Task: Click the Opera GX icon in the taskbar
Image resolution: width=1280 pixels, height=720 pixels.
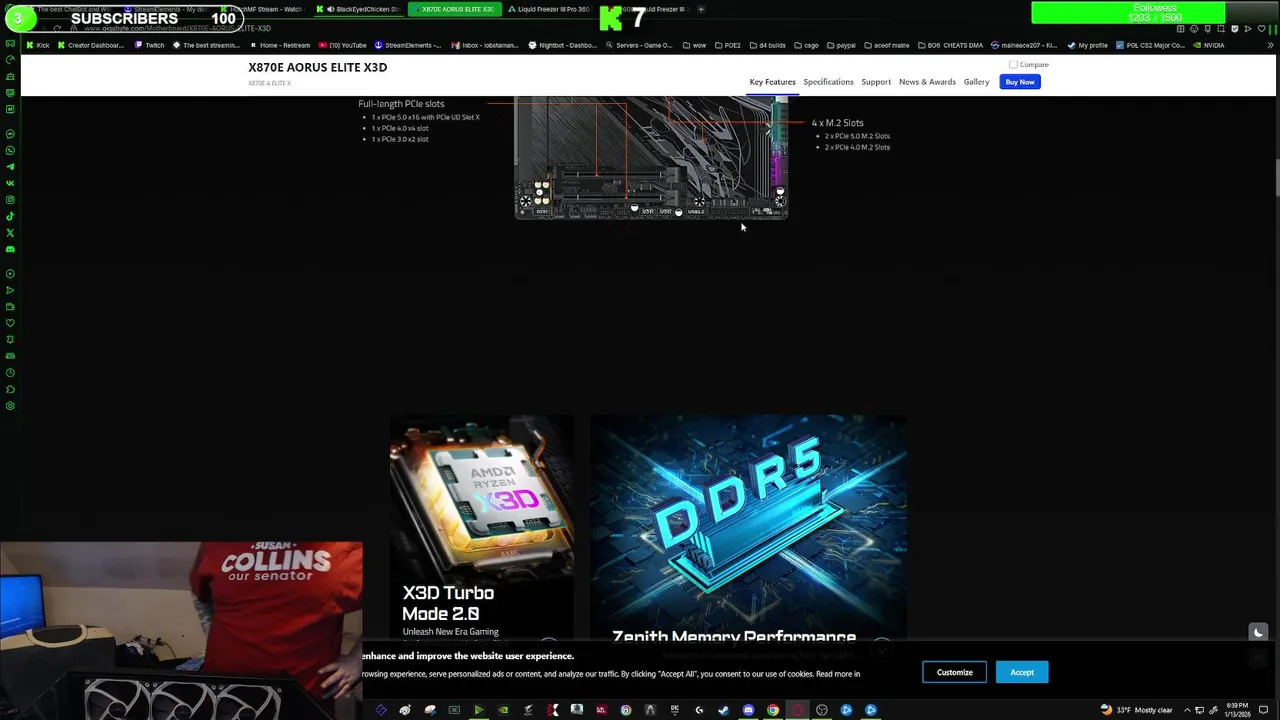Action: pos(797,710)
